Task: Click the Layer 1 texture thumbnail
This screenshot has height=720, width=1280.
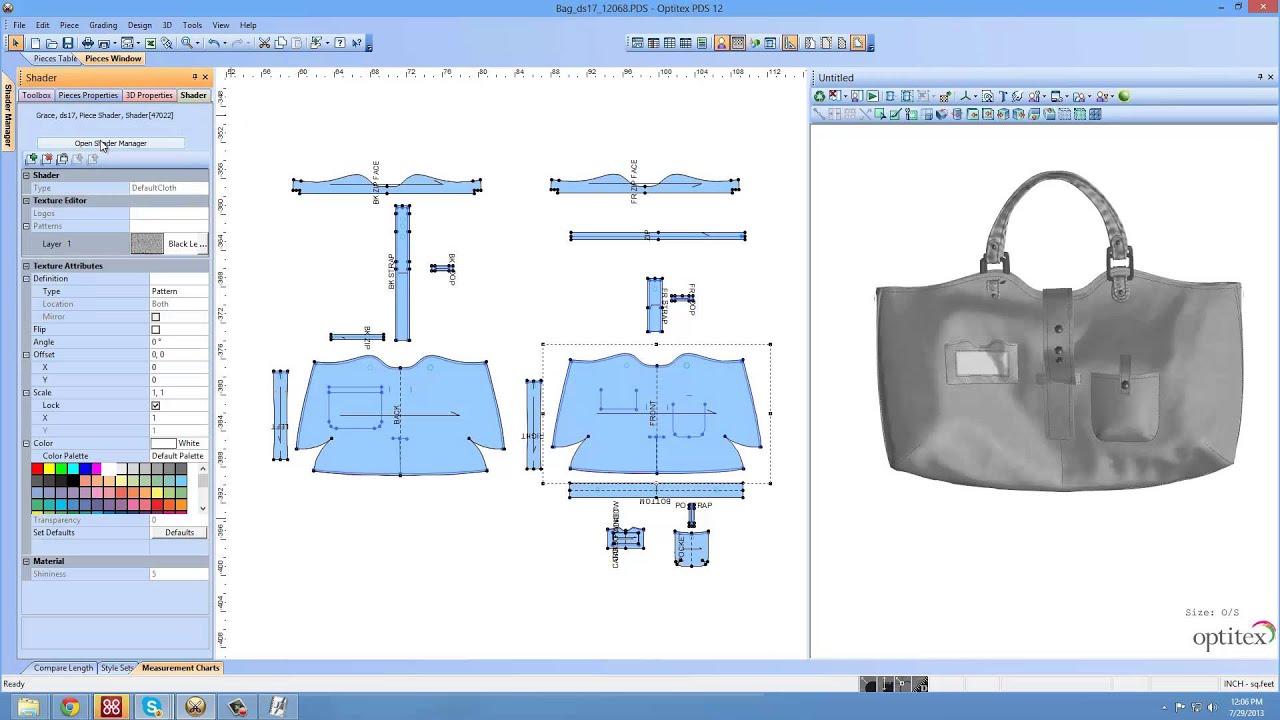Action: [x=147, y=244]
